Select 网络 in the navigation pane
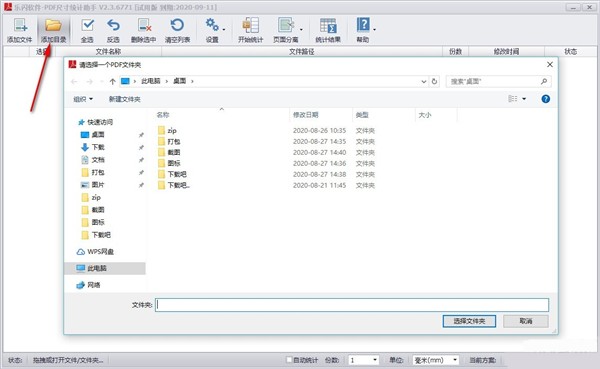Viewport: 600px width, 369px height. 94,285
